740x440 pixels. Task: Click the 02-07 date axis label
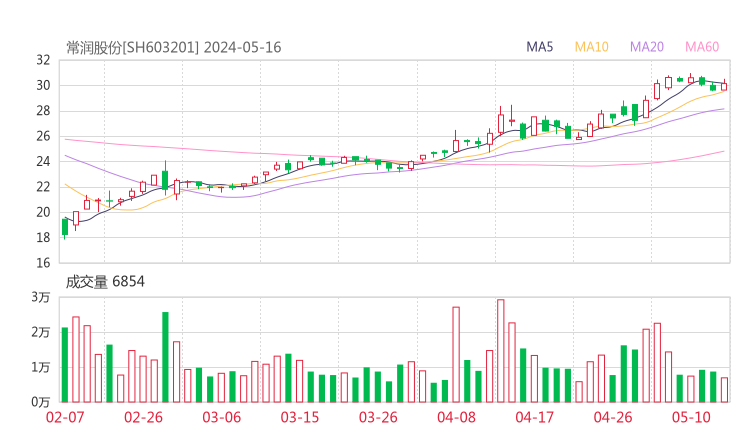pyautogui.click(x=65, y=417)
